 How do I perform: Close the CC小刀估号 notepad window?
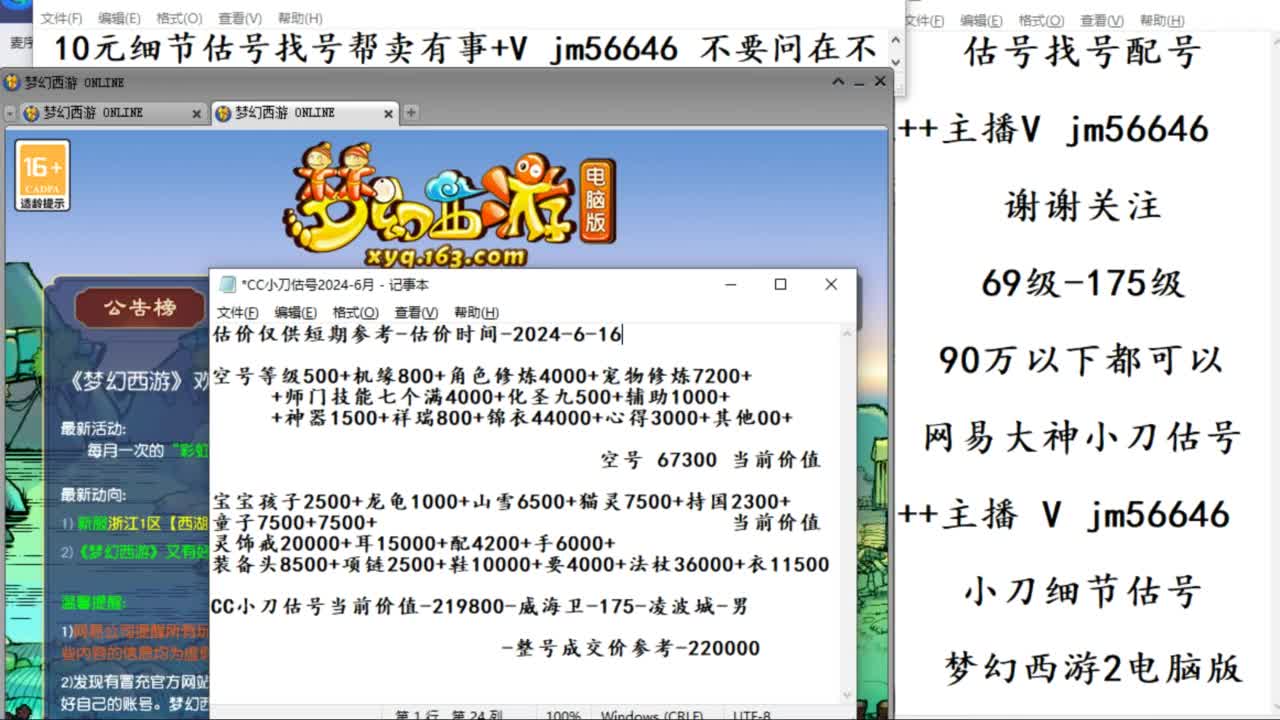tap(831, 285)
